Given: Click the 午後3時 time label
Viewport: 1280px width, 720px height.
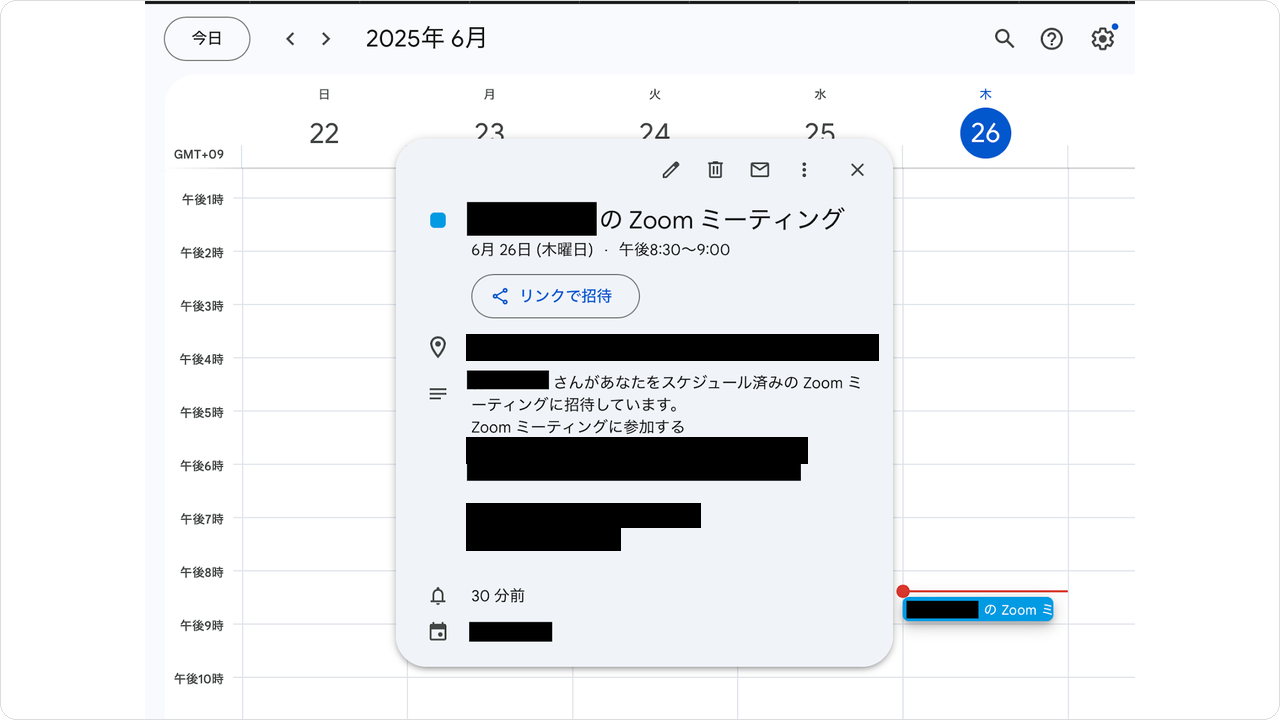Looking at the screenshot, I should tap(202, 306).
